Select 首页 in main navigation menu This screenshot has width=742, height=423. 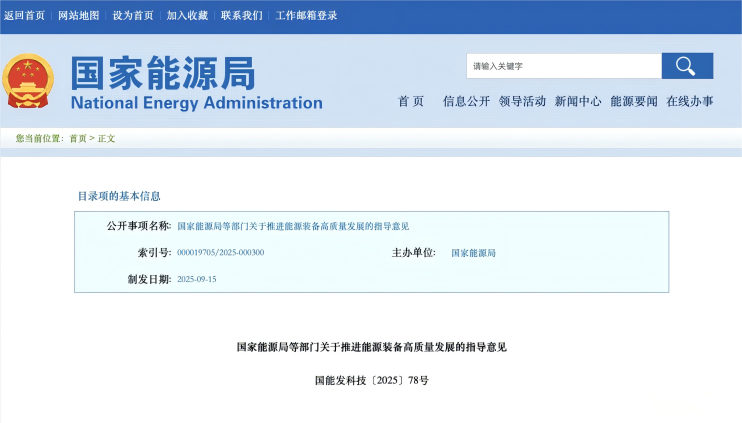point(411,101)
